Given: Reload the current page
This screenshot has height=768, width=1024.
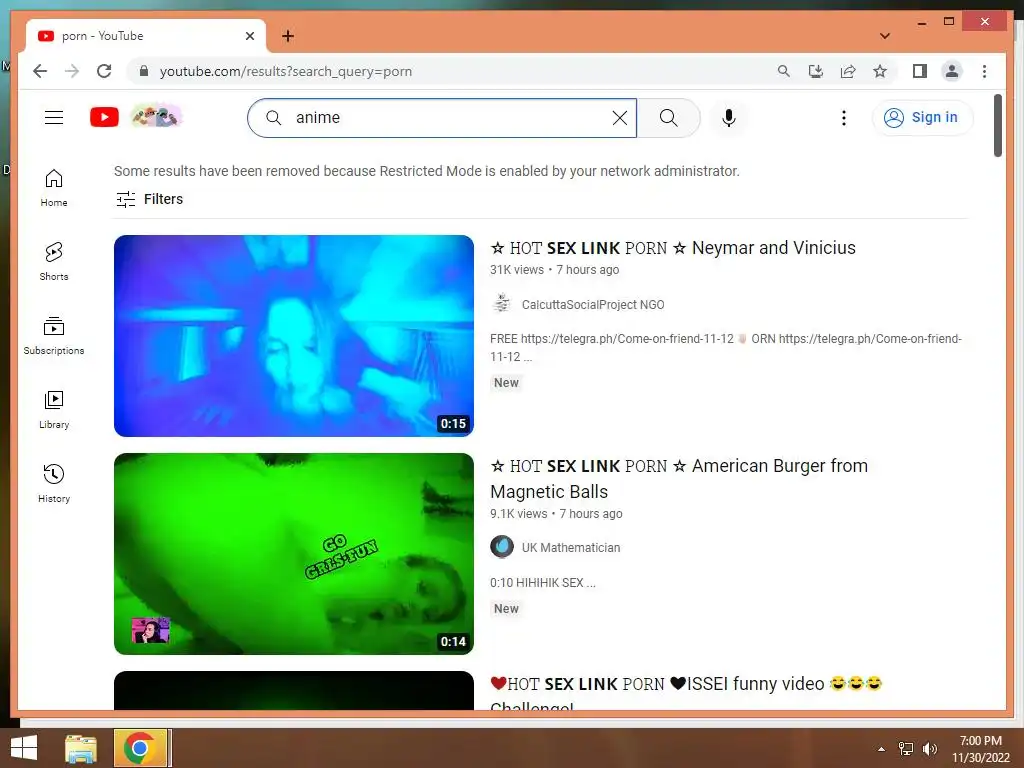Looking at the screenshot, I should click(104, 71).
